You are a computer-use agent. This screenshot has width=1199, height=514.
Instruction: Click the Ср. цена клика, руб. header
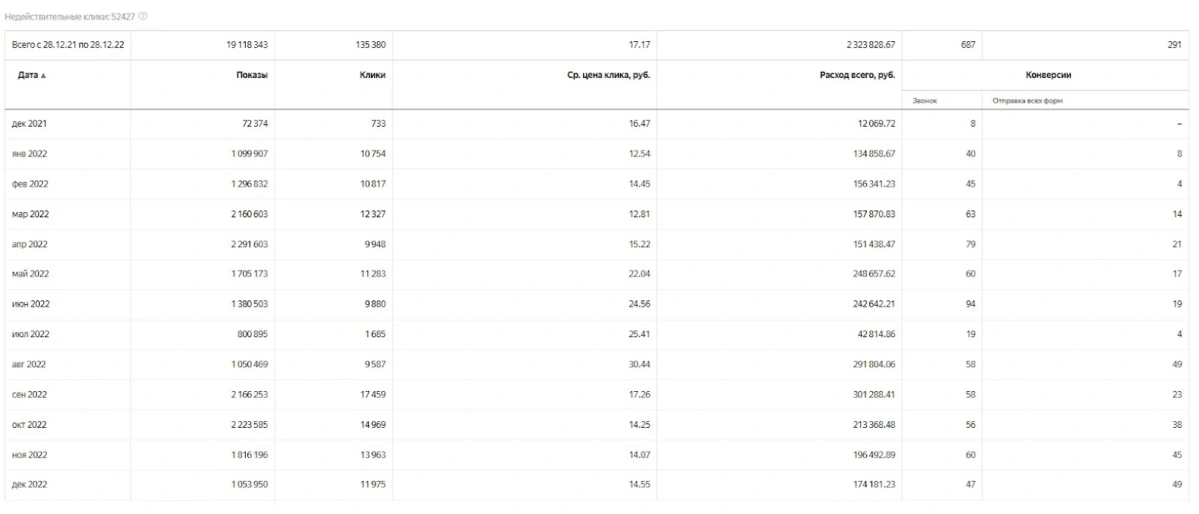[608, 75]
